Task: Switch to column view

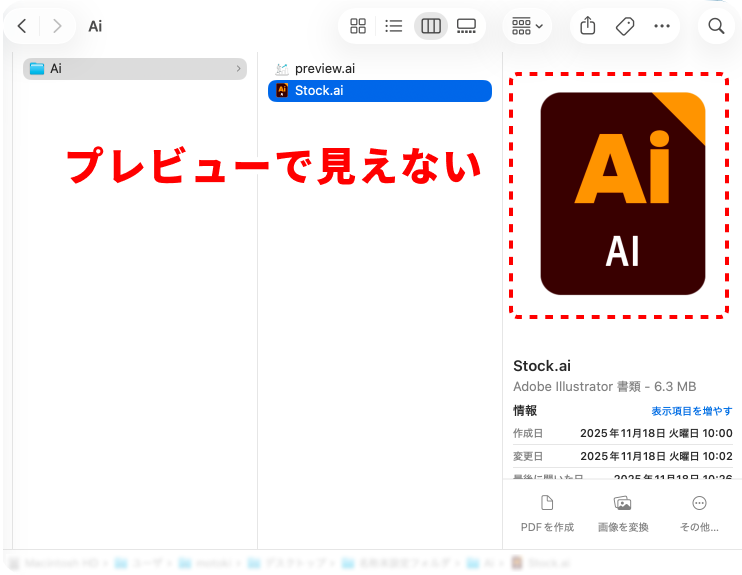Action: click(431, 26)
